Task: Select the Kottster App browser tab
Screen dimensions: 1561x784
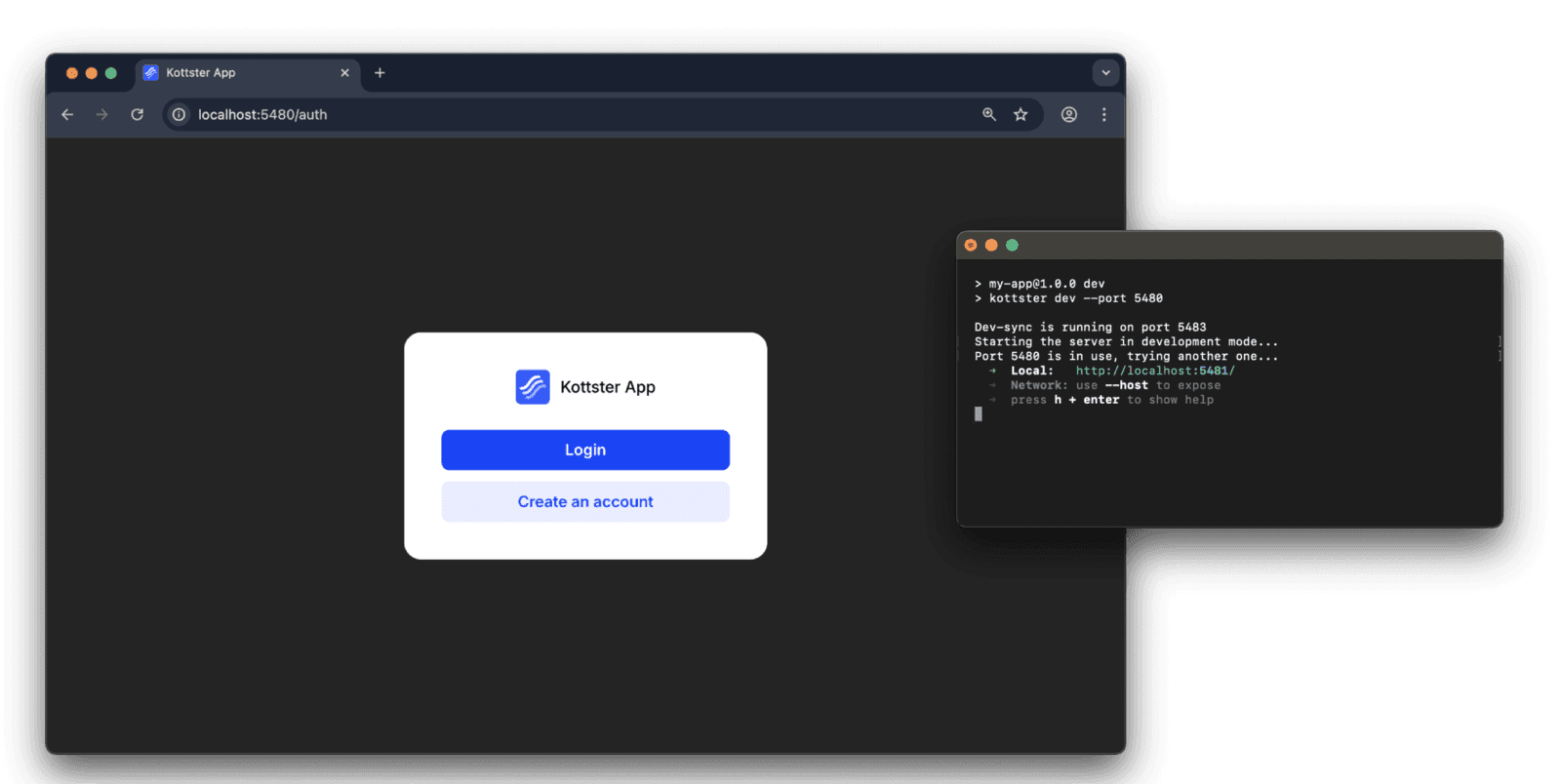Action: point(247,73)
